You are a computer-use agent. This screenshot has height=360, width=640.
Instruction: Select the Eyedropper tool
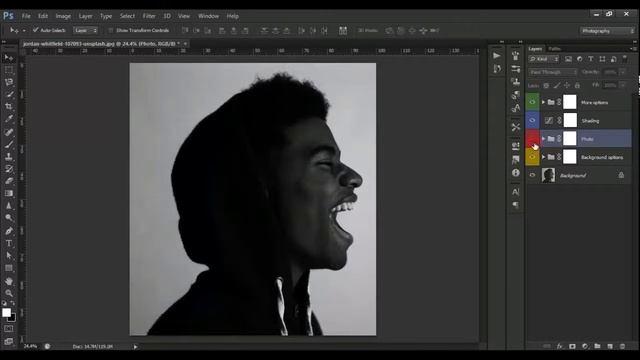point(9,119)
